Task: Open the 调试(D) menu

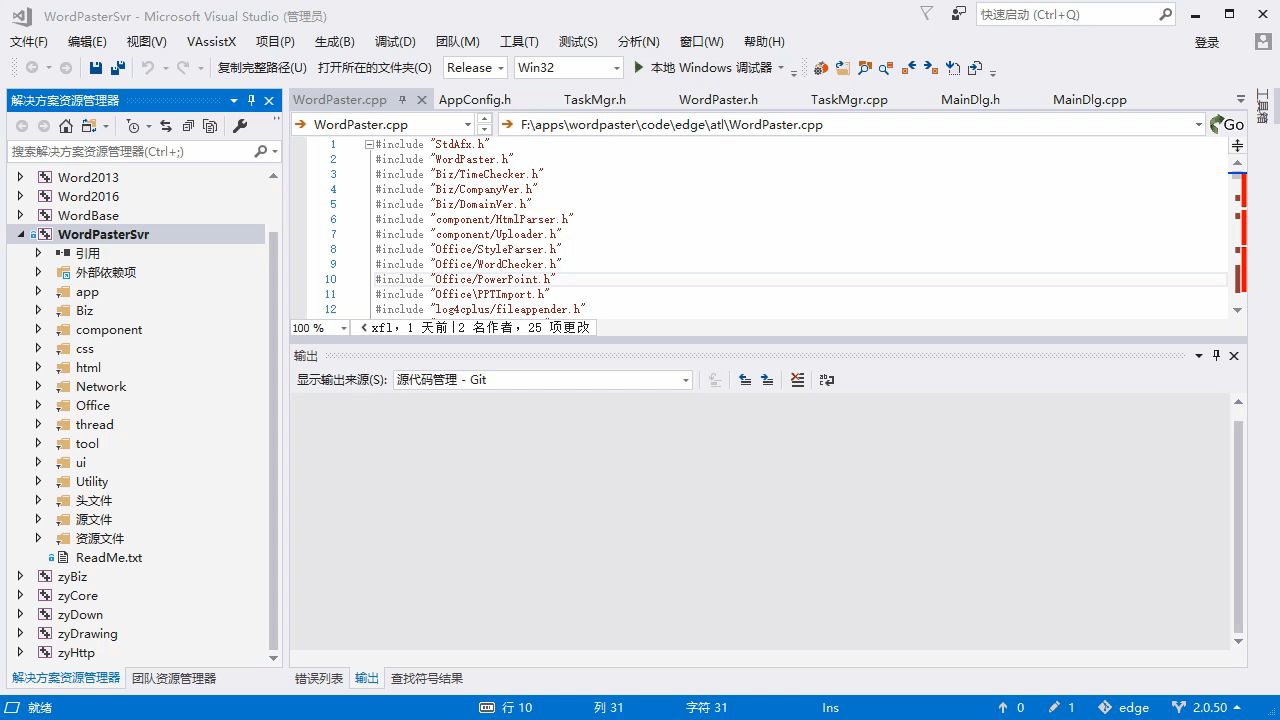Action: click(395, 42)
